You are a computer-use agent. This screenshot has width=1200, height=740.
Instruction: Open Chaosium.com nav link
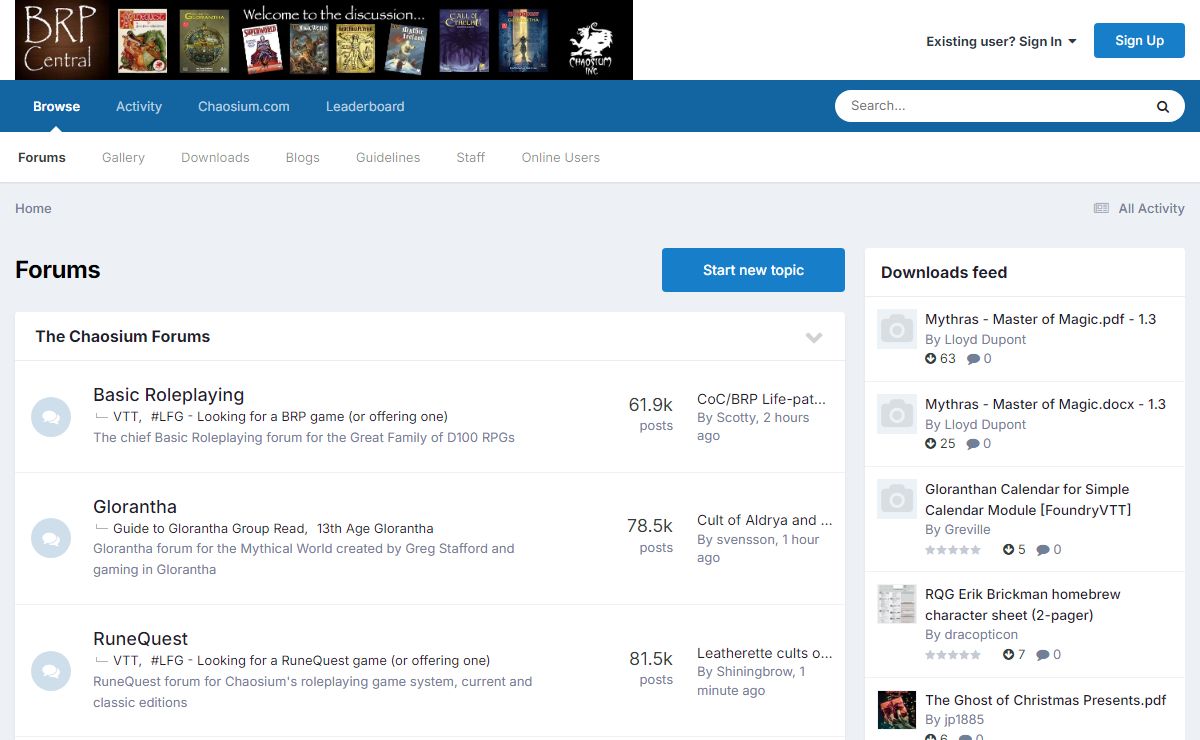[x=244, y=106]
